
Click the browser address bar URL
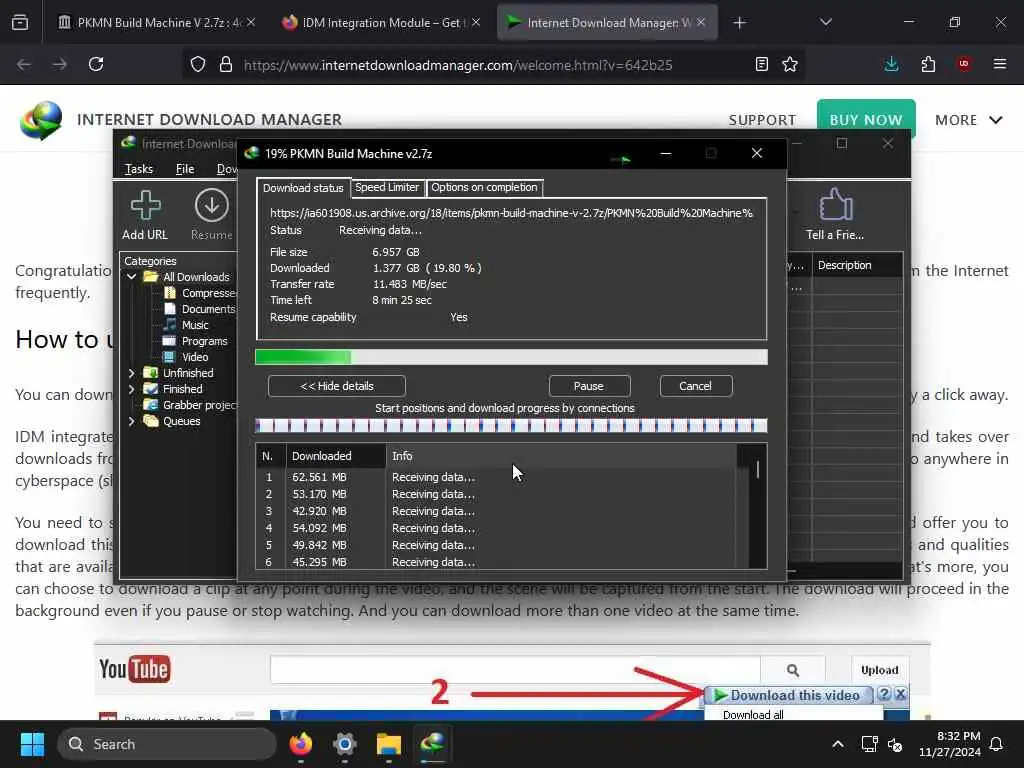pos(457,65)
